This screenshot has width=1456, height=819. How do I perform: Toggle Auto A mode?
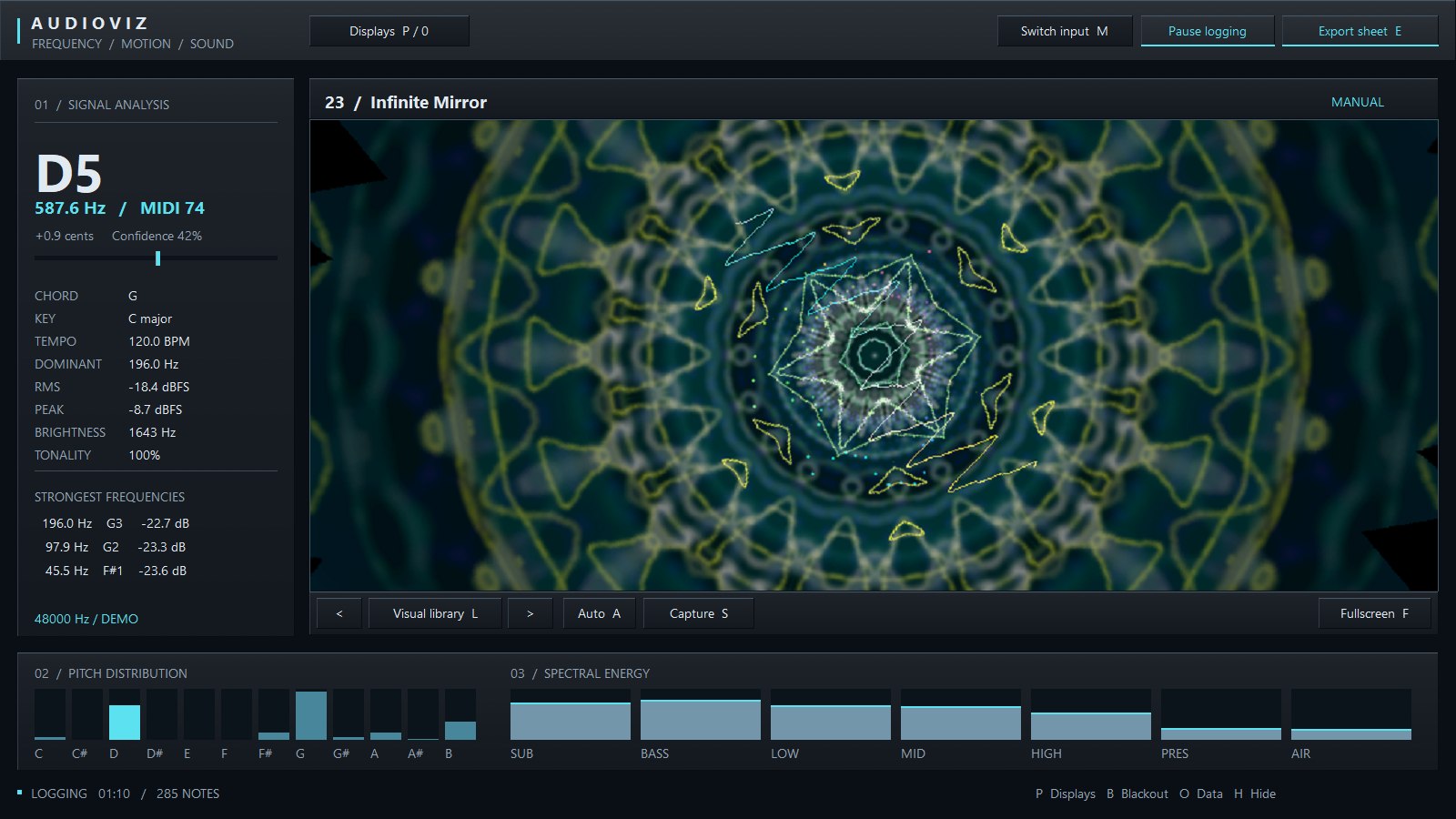[x=600, y=613]
